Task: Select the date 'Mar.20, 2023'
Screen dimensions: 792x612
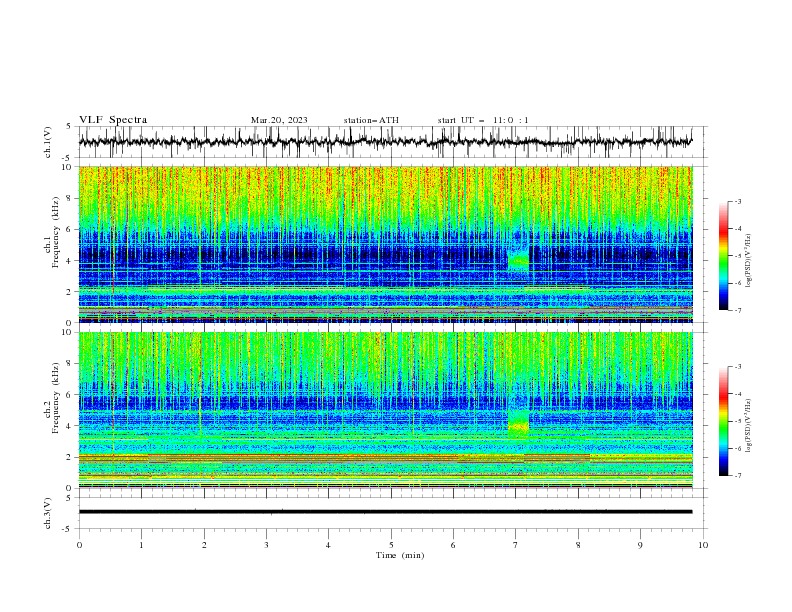Action: tap(279, 120)
